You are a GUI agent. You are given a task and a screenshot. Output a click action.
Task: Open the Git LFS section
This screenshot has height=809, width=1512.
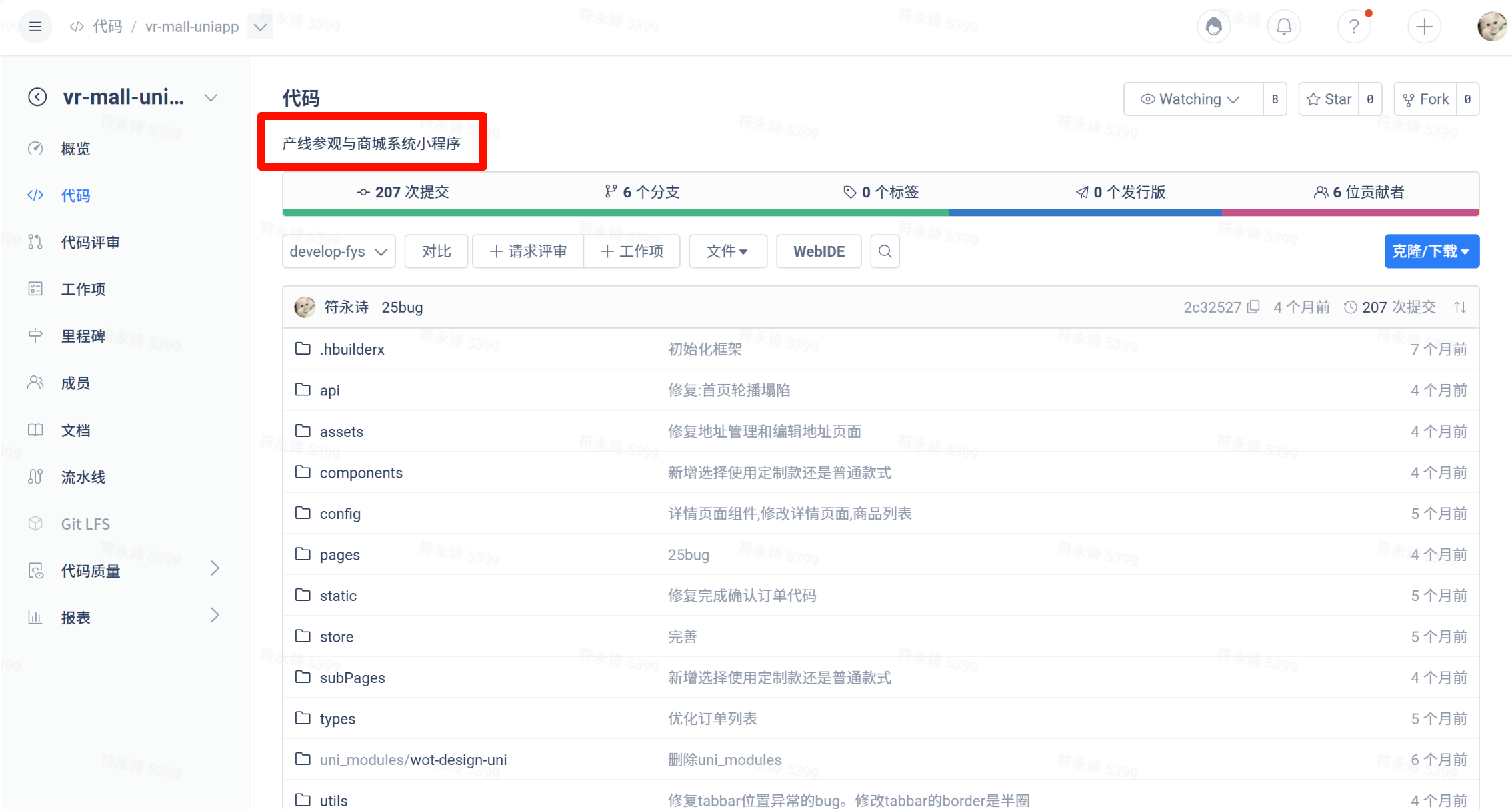[x=85, y=523]
